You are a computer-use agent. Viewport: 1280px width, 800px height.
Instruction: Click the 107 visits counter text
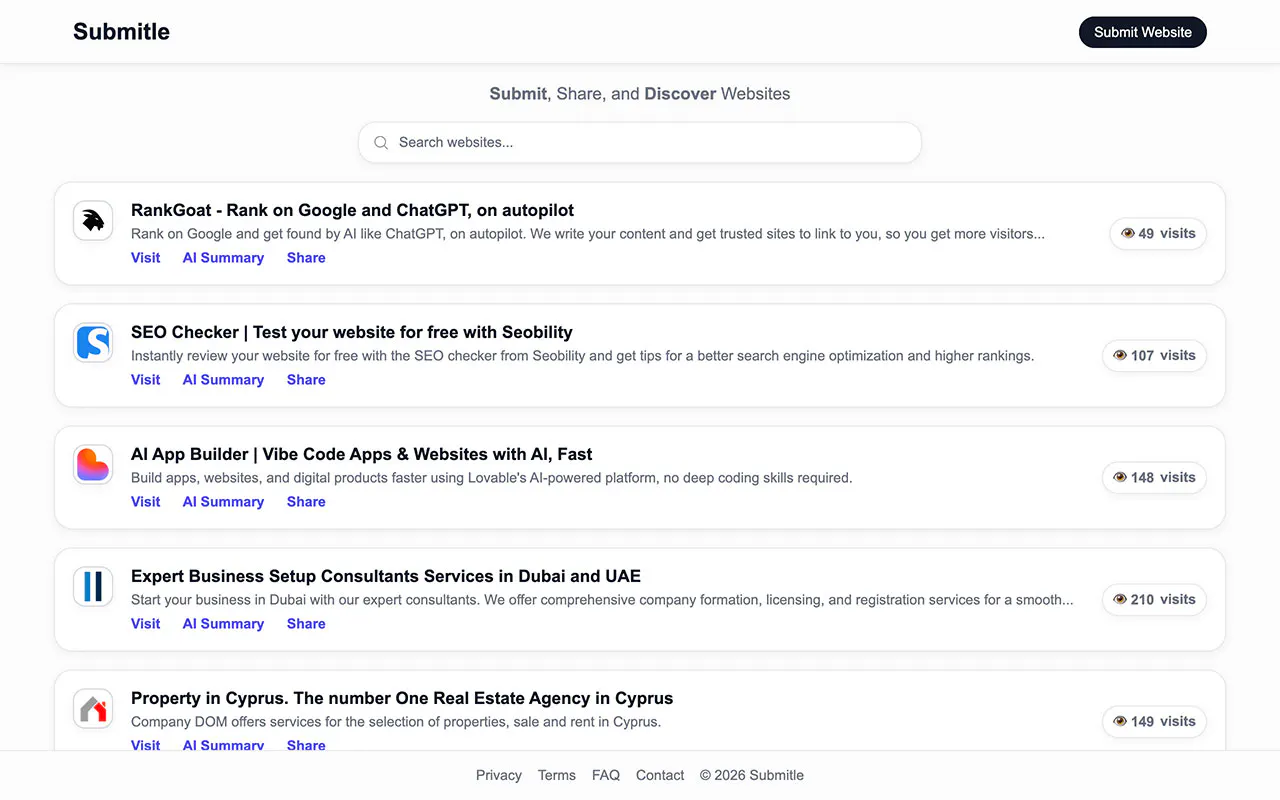[x=1163, y=355]
